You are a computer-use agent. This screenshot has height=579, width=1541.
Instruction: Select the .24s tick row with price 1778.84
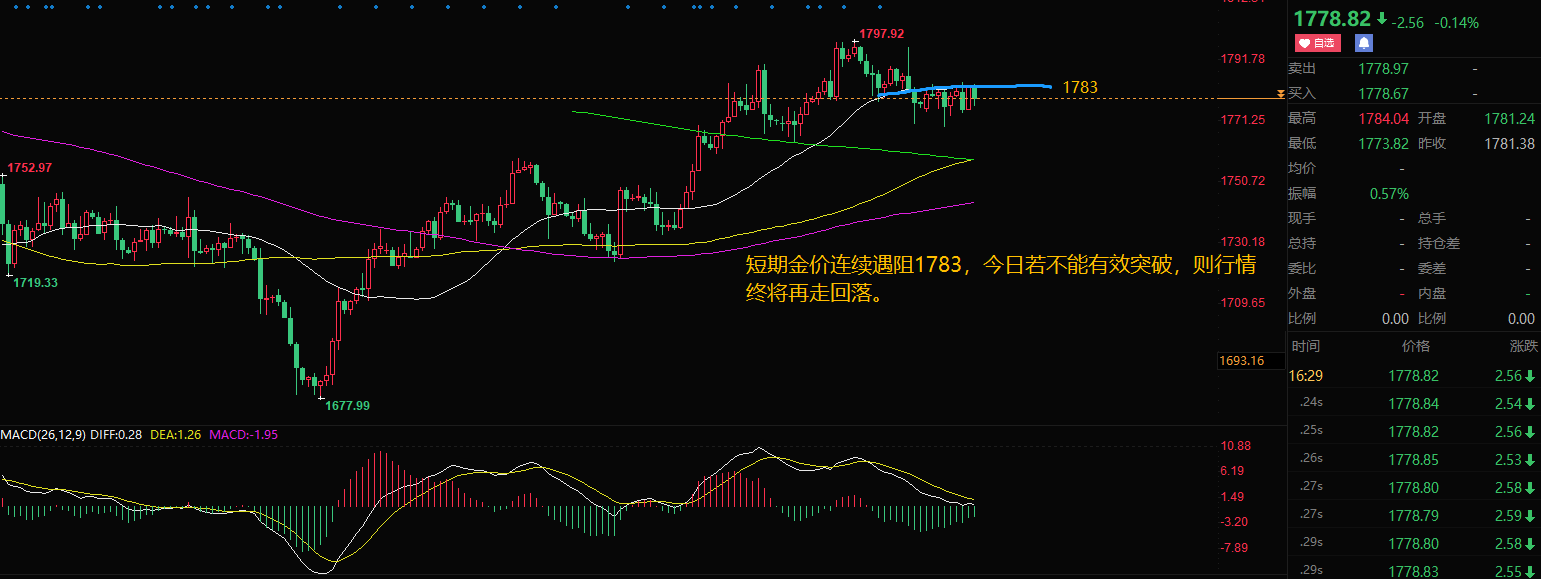(x=1414, y=404)
